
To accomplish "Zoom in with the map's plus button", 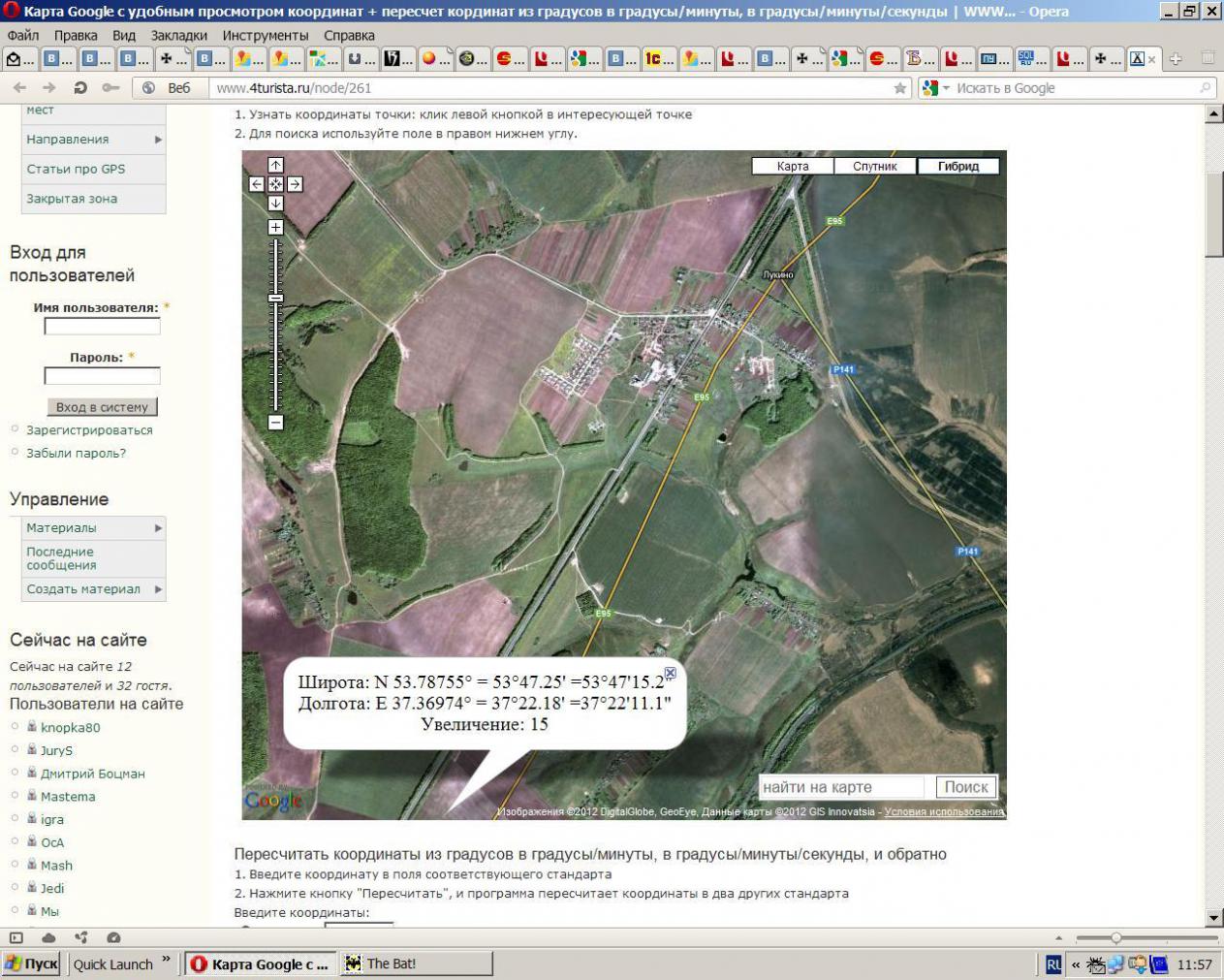I will click(275, 227).
